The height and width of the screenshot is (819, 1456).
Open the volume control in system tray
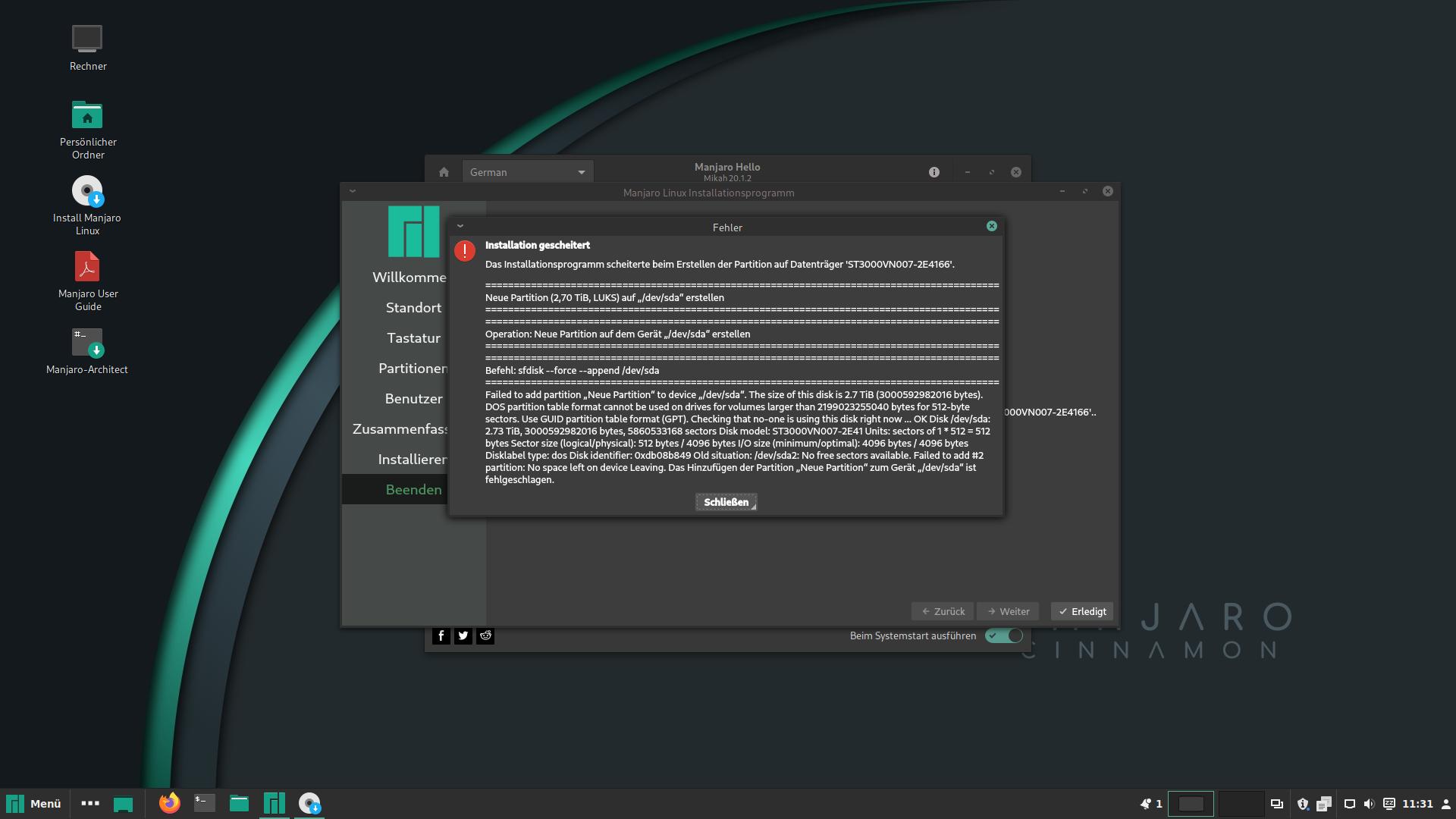coord(1369,804)
